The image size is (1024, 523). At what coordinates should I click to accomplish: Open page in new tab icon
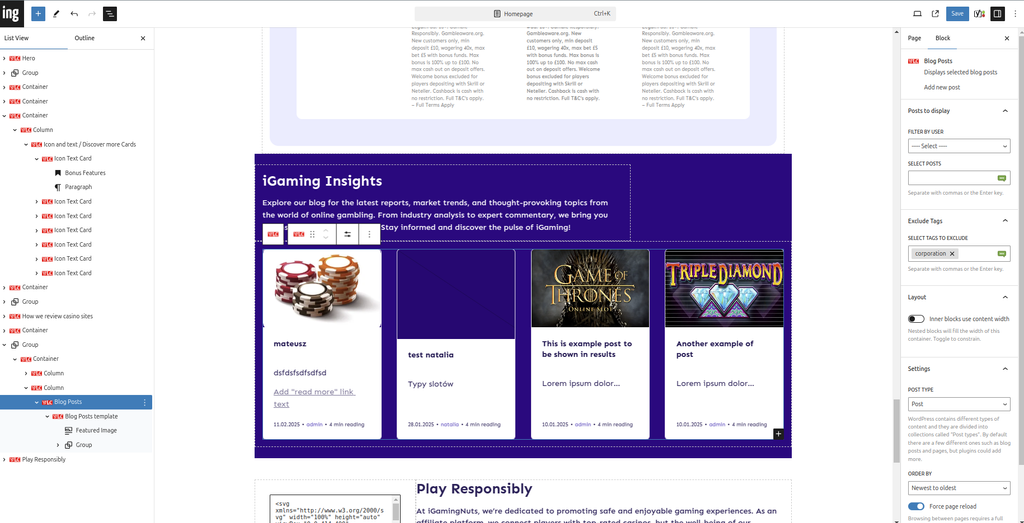(x=935, y=14)
